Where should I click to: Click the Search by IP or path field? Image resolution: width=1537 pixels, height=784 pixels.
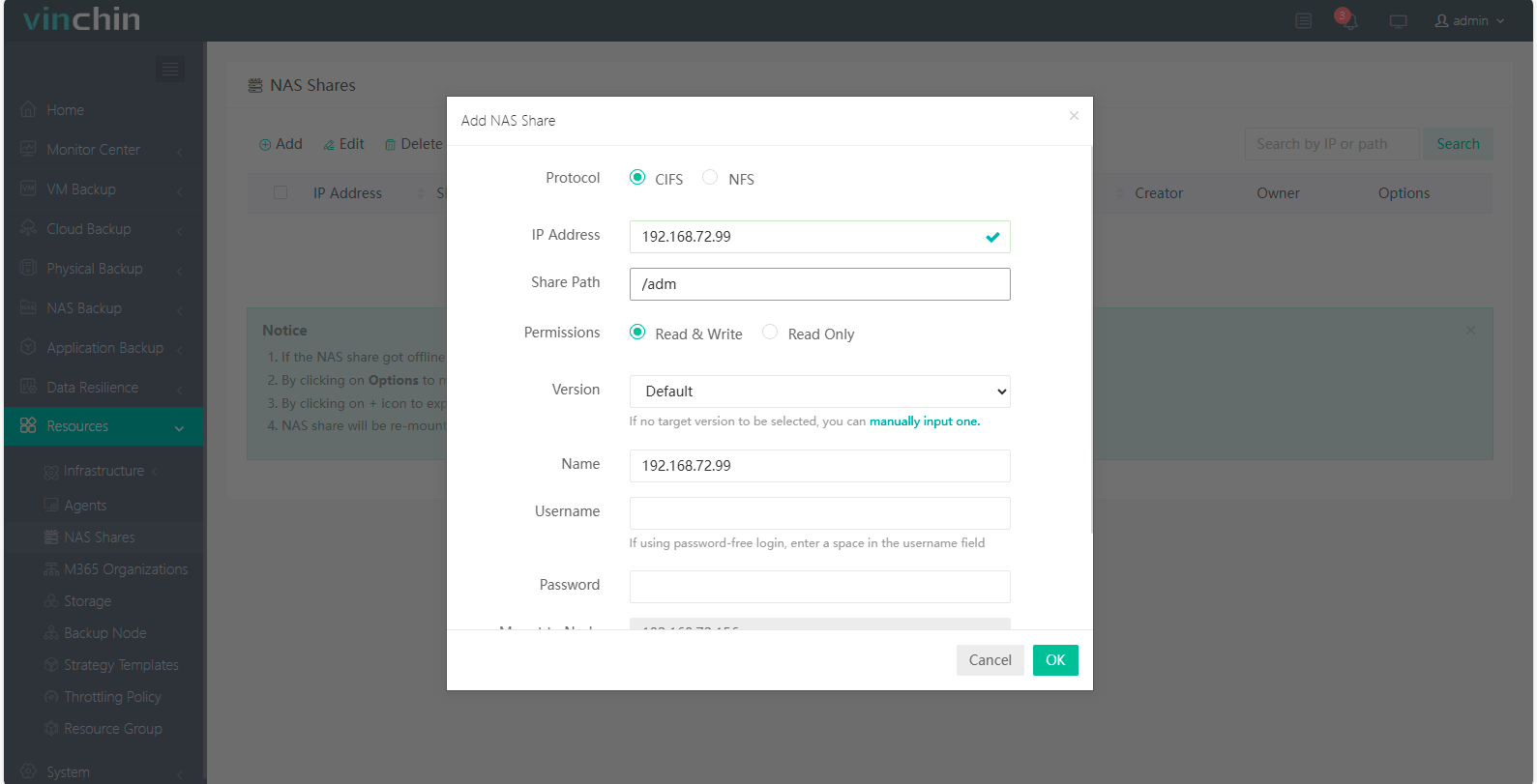click(1332, 144)
